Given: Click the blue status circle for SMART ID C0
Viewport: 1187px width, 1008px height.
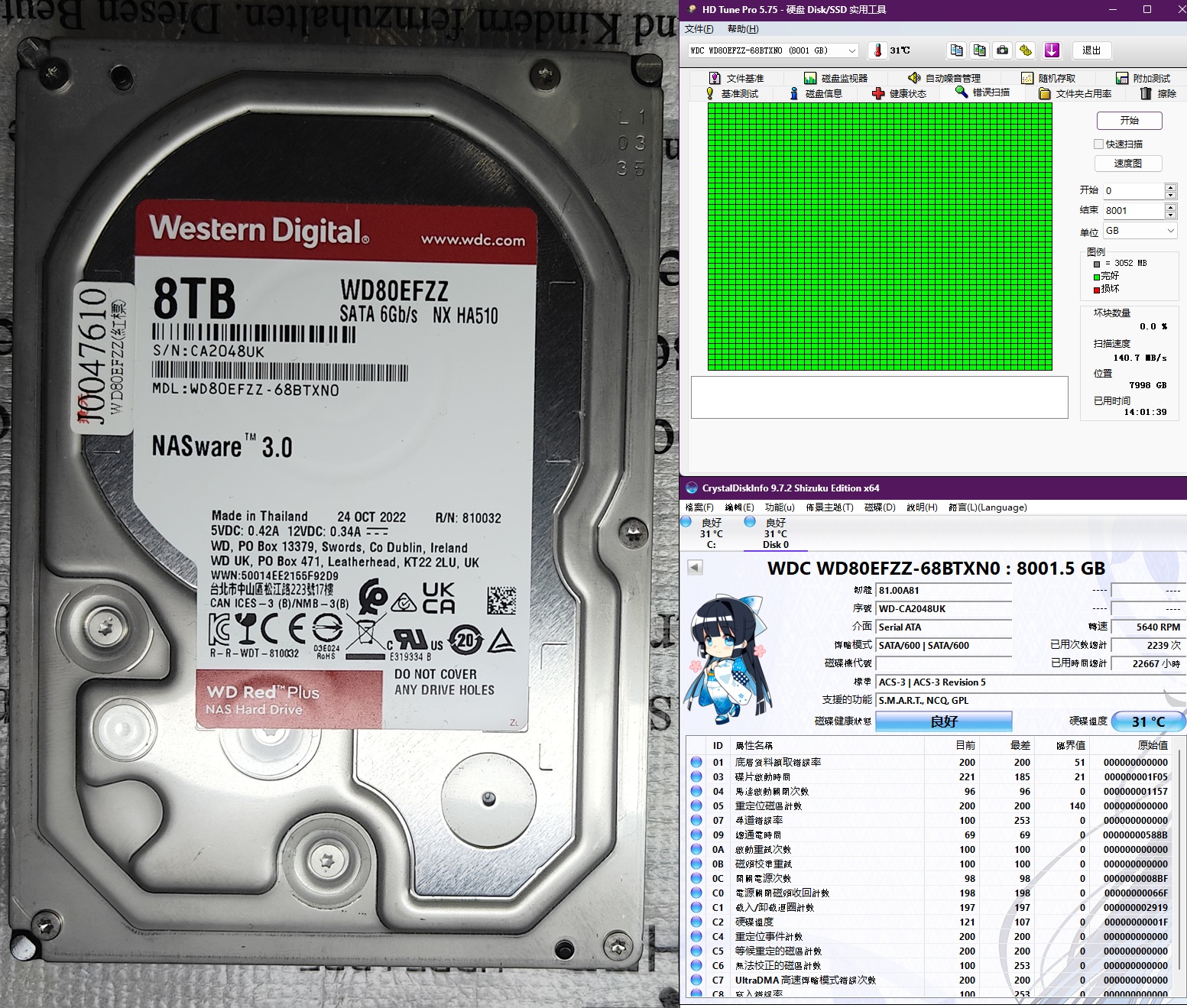Looking at the screenshot, I should (696, 893).
